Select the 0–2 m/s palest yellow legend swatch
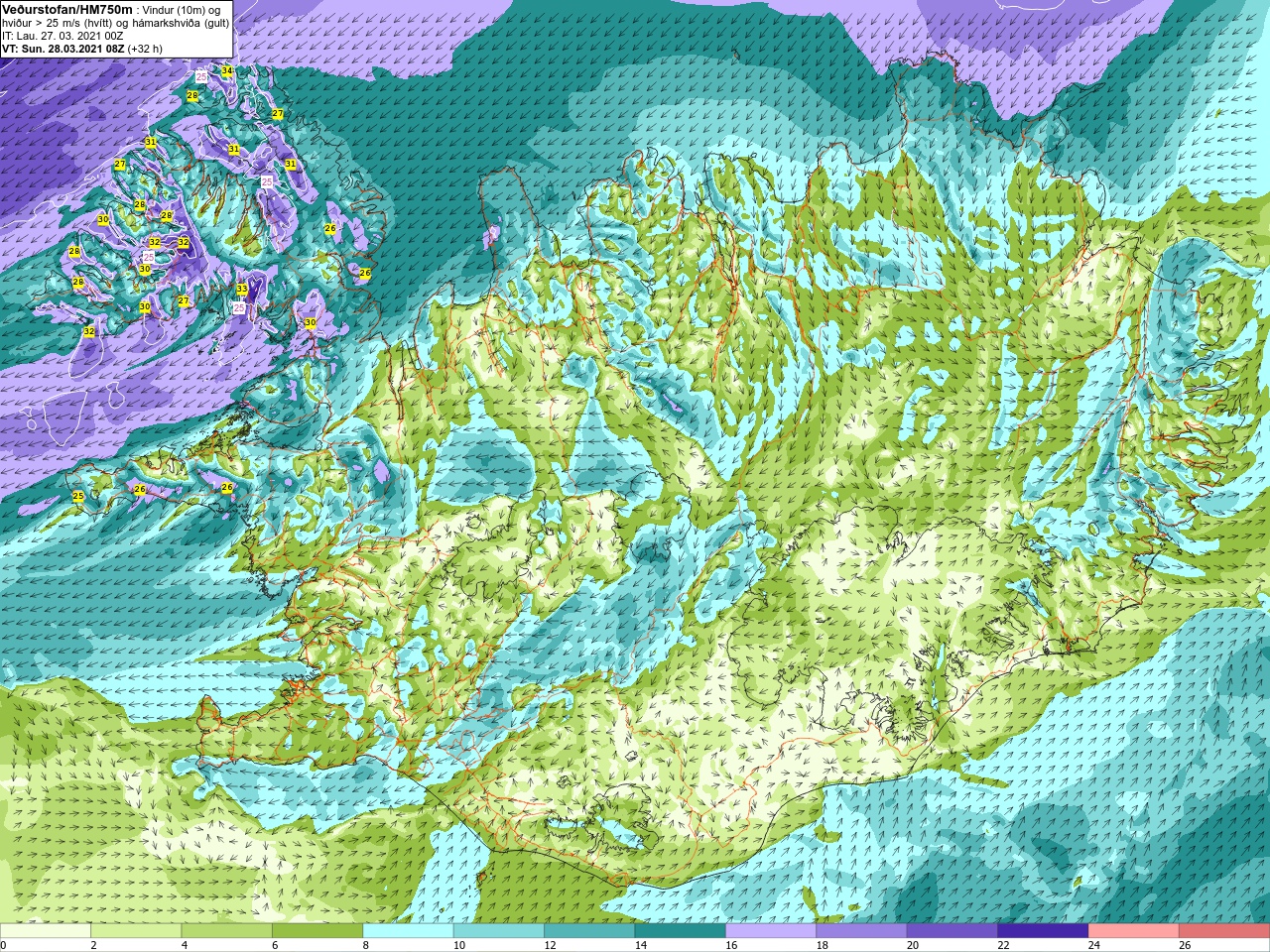This screenshot has height=952, width=1270. pyautogui.click(x=46, y=931)
